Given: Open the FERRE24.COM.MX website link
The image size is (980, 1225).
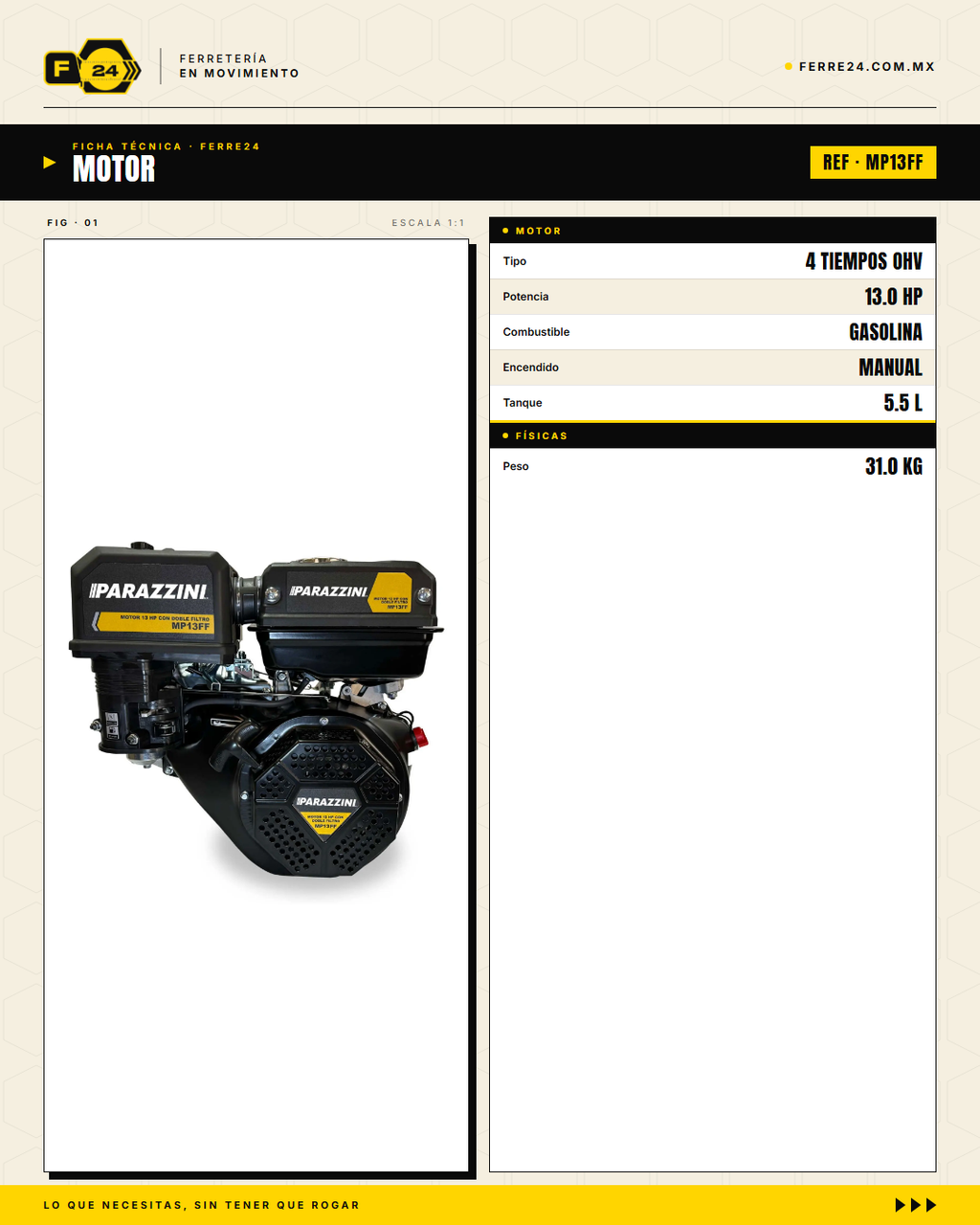Looking at the screenshot, I should [x=867, y=67].
